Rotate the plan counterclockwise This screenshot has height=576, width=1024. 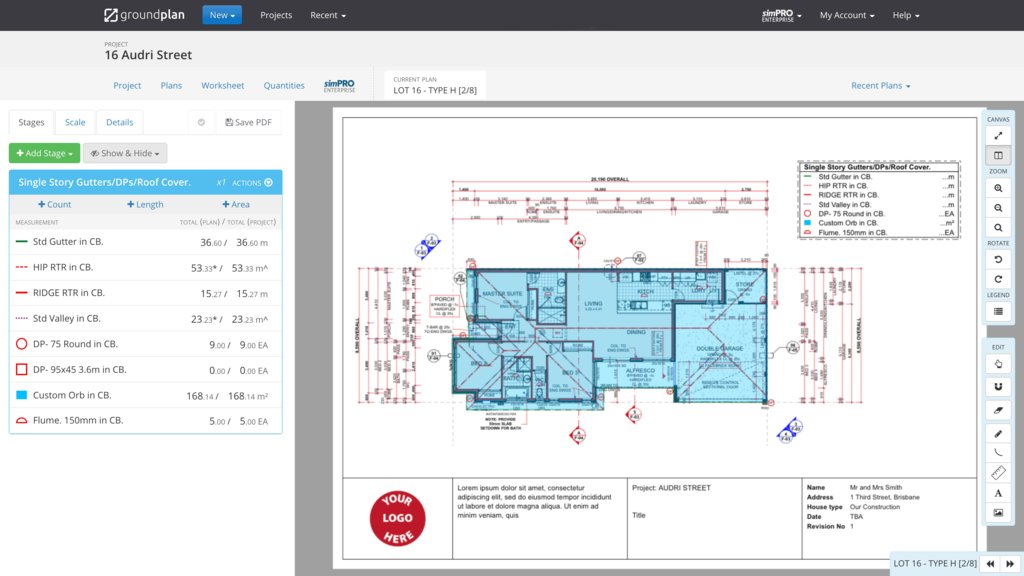pos(997,258)
